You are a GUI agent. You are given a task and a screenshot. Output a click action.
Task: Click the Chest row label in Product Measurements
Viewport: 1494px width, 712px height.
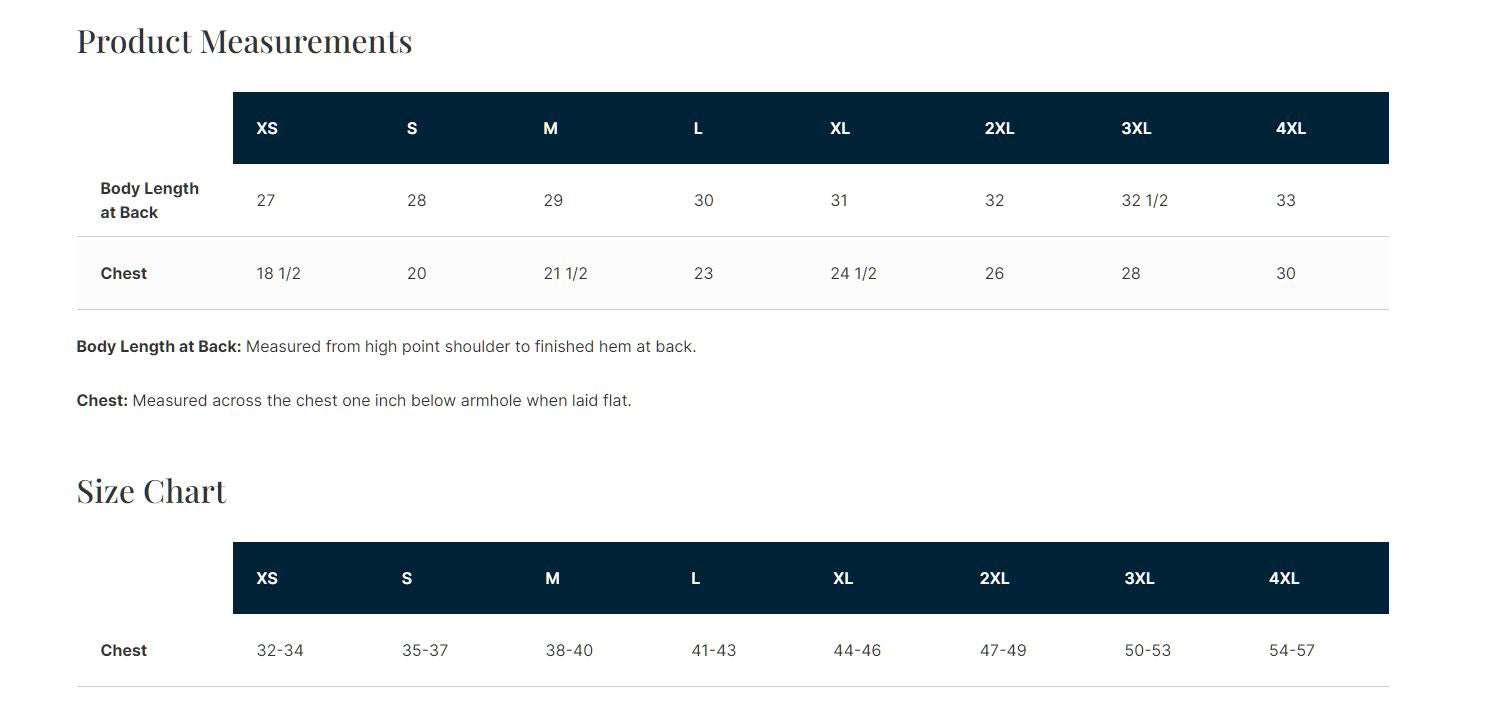pos(124,273)
